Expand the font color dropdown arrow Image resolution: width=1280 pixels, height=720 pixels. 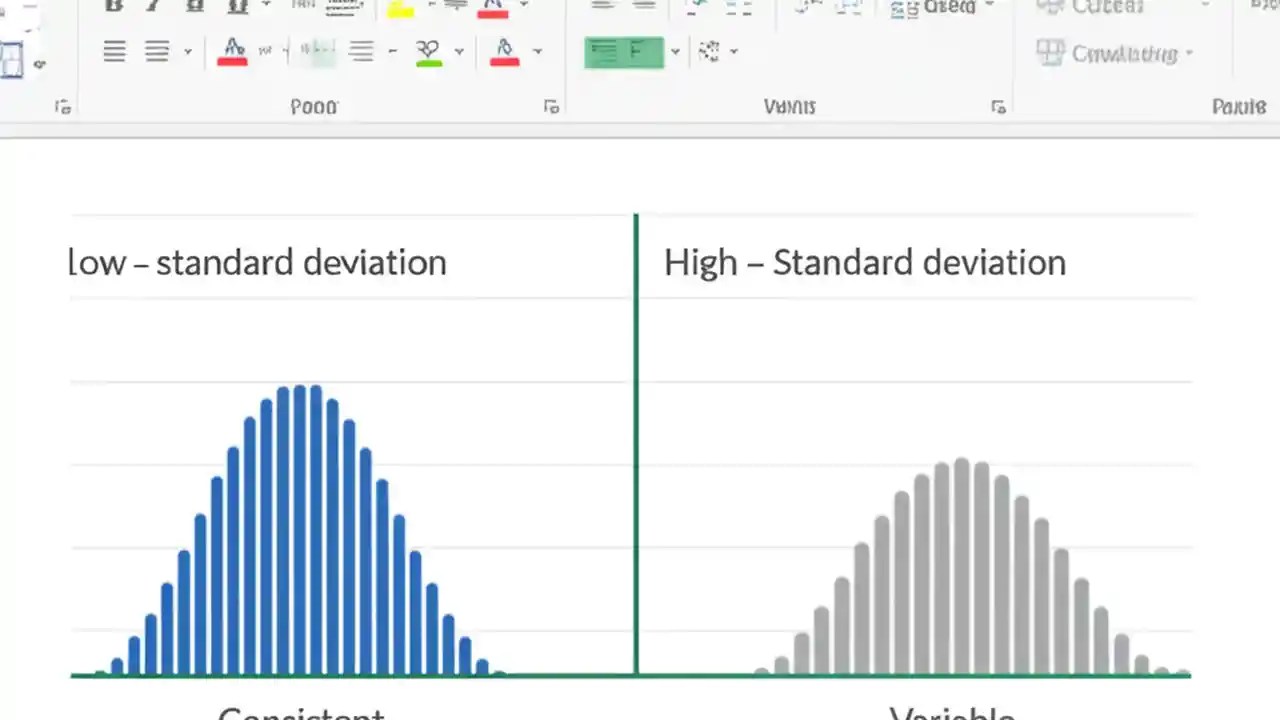pos(523,8)
